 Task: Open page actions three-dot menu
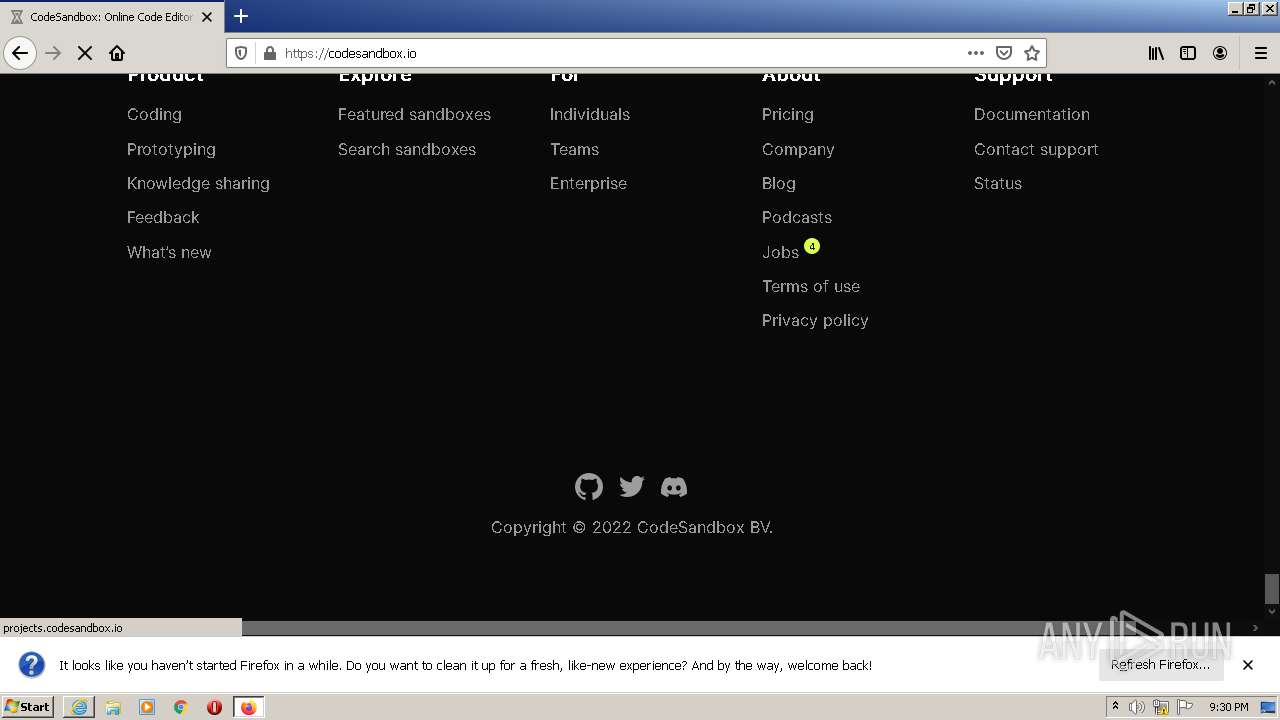click(976, 53)
